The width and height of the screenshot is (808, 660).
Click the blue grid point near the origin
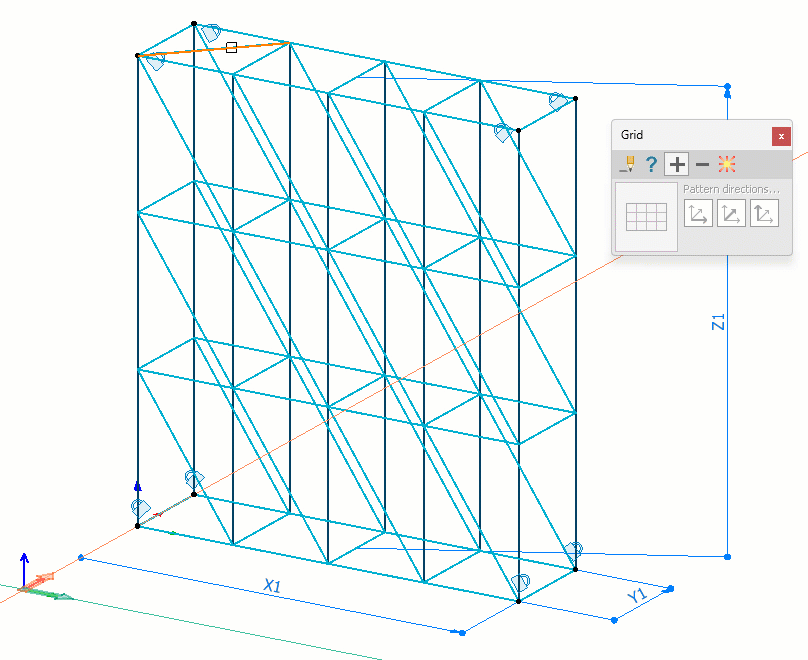coord(81,556)
